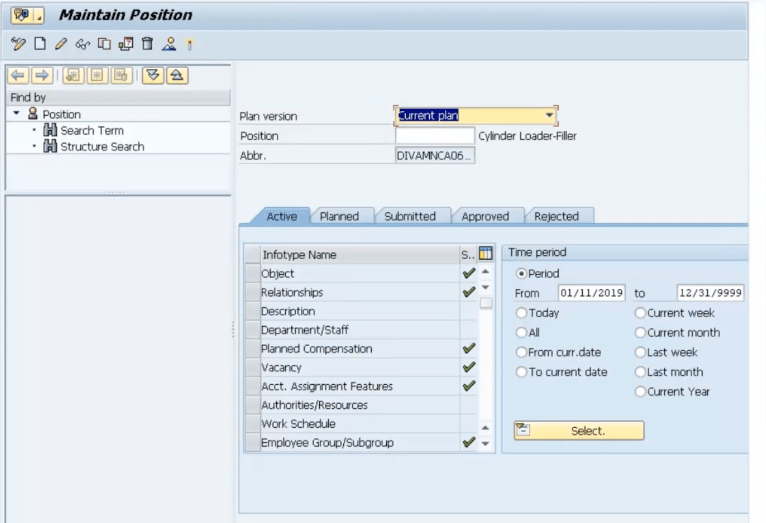Screen dimensions: 766x523
Task: Open the Plan version dropdown
Action: [549, 115]
